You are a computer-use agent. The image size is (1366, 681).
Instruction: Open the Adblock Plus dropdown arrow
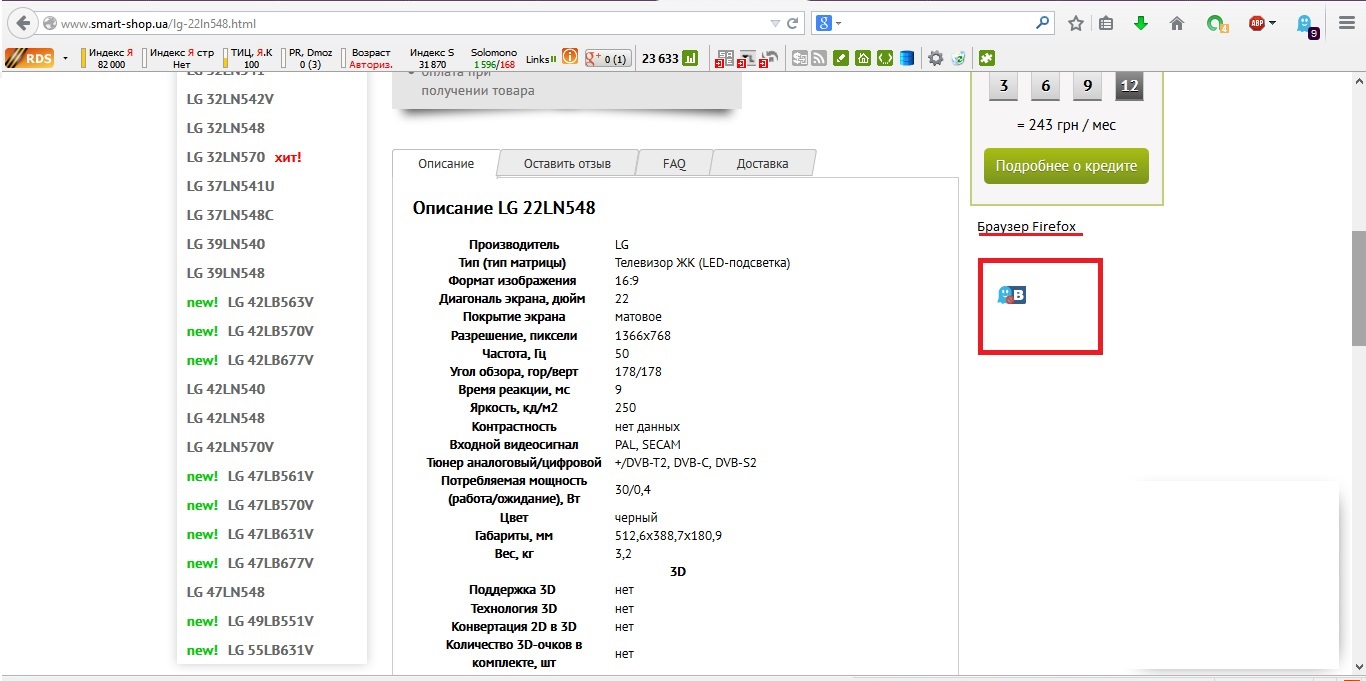pos(1273,23)
